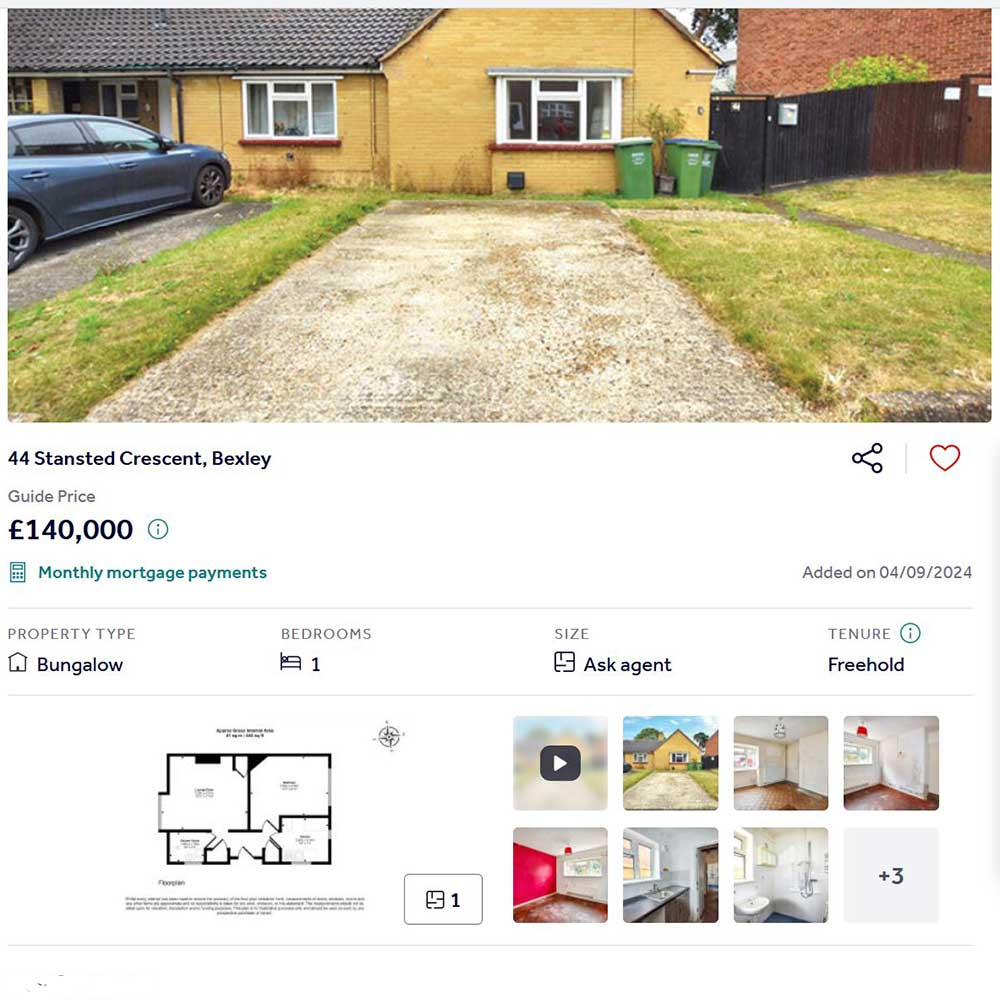Click the bedrooms bed icon
The height and width of the screenshot is (1000, 1000).
click(x=291, y=662)
